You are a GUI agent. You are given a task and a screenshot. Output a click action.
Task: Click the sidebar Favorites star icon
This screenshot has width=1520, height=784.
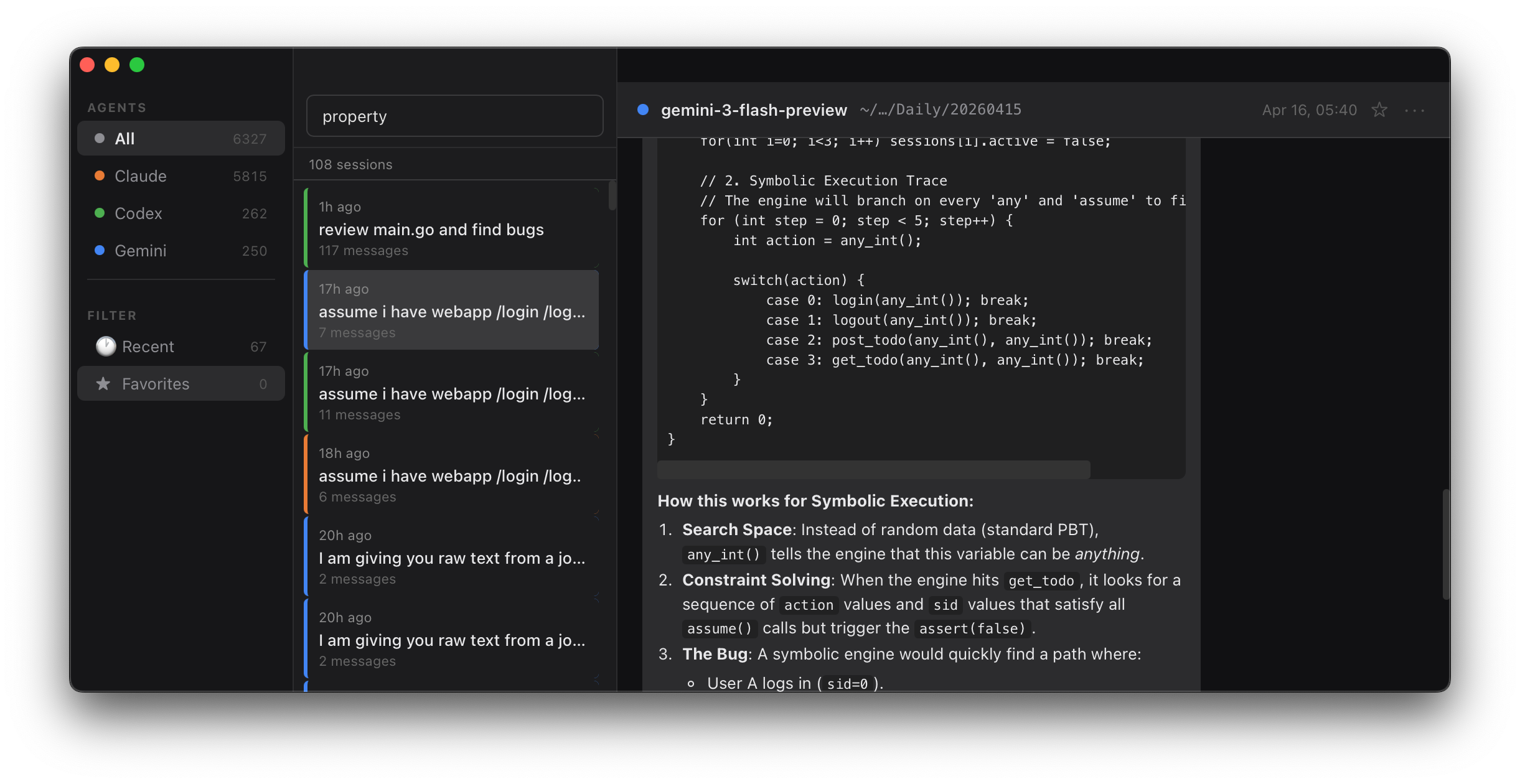pyautogui.click(x=103, y=383)
